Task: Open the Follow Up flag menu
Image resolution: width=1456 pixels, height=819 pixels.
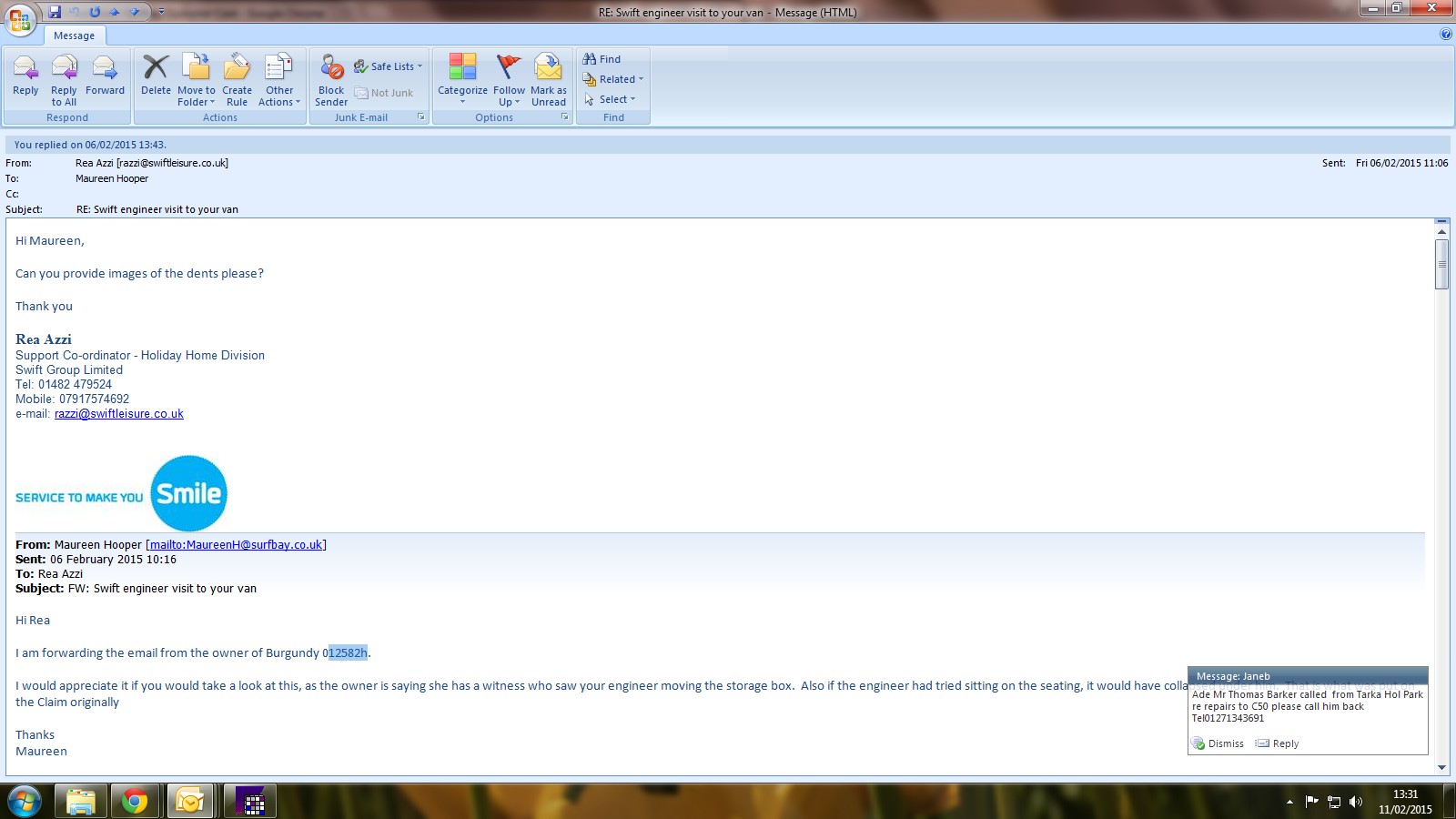Action: (x=509, y=80)
